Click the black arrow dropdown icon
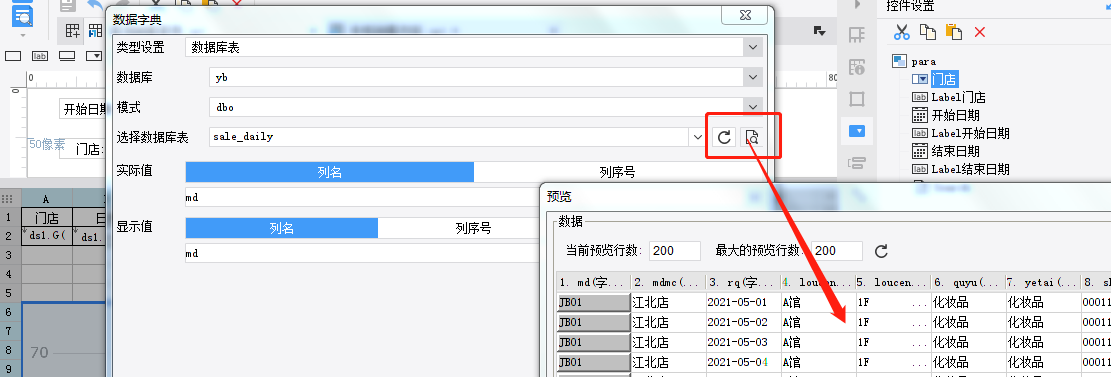Screen dimensions: 1111x377 820,30
